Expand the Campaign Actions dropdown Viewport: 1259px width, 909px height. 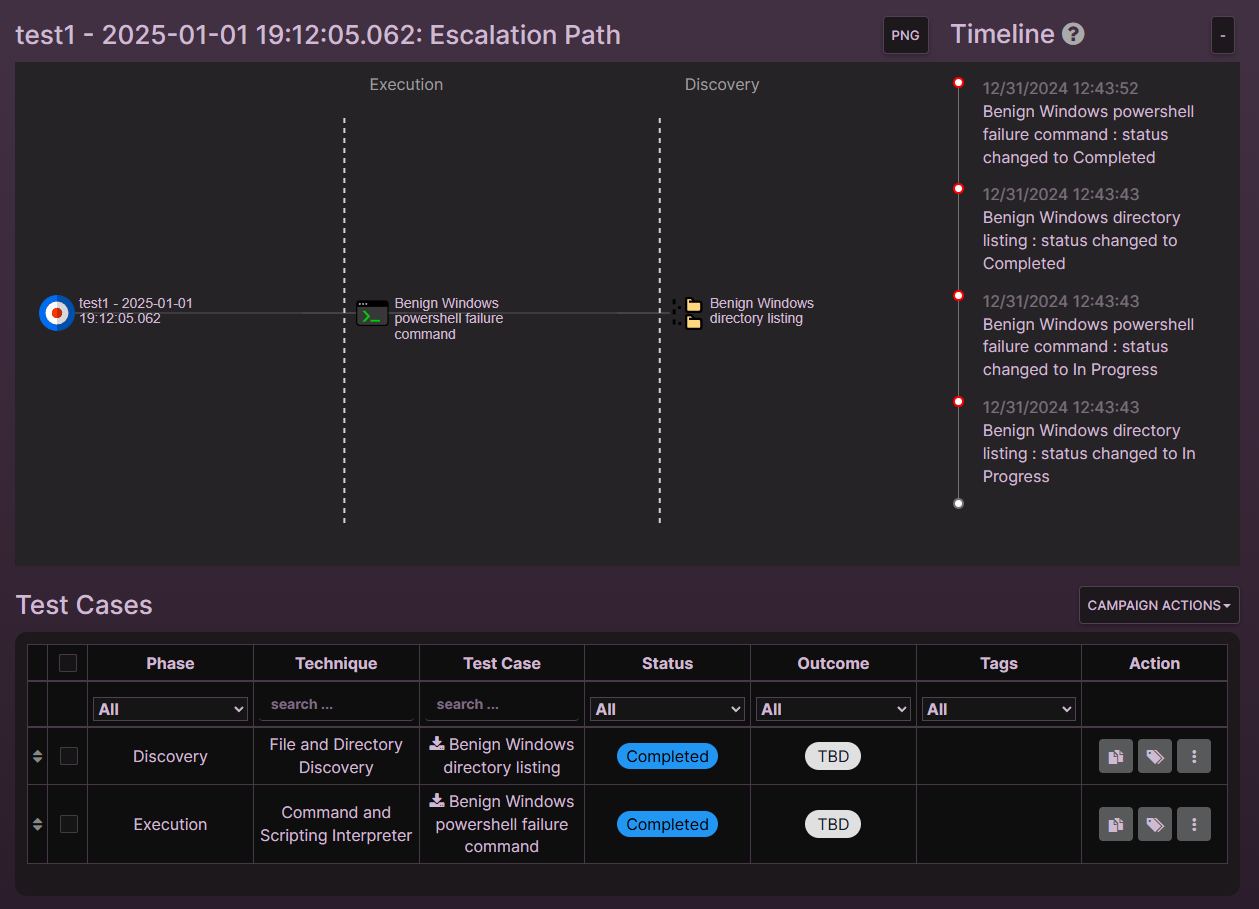pyautogui.click(x=1158, y=605)
